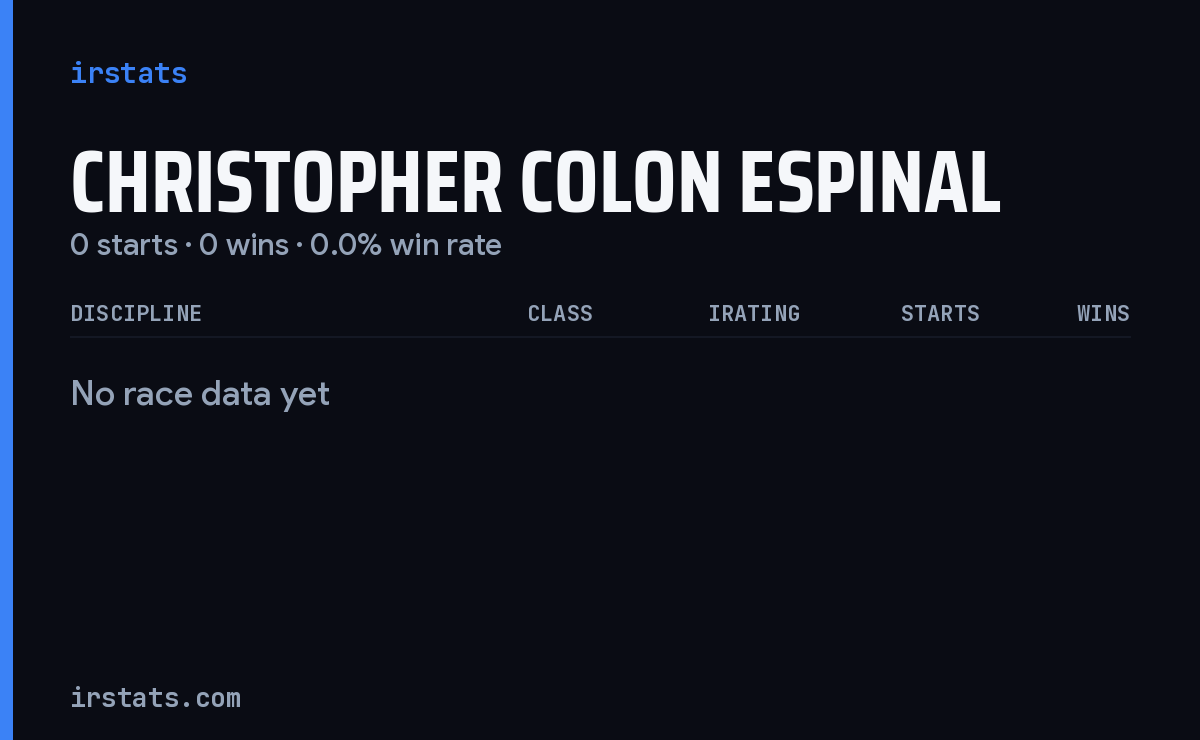Select the "0 starts" stat
The image size is (1200, 740).
click(124, 245)
